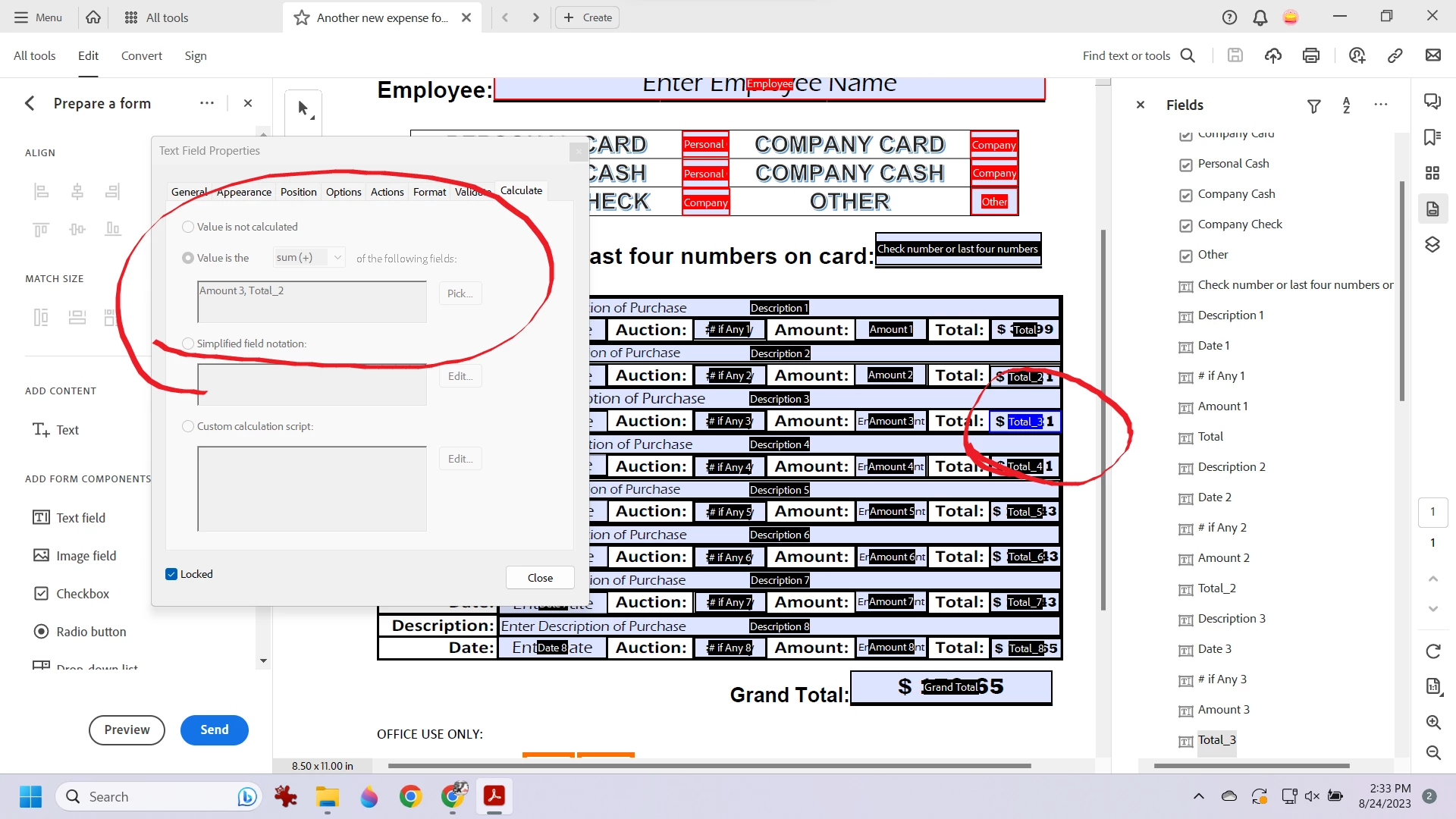Sort fields alphabetically with A-Z icon
Screen dimensions: 1456x819
point(1347,105)
